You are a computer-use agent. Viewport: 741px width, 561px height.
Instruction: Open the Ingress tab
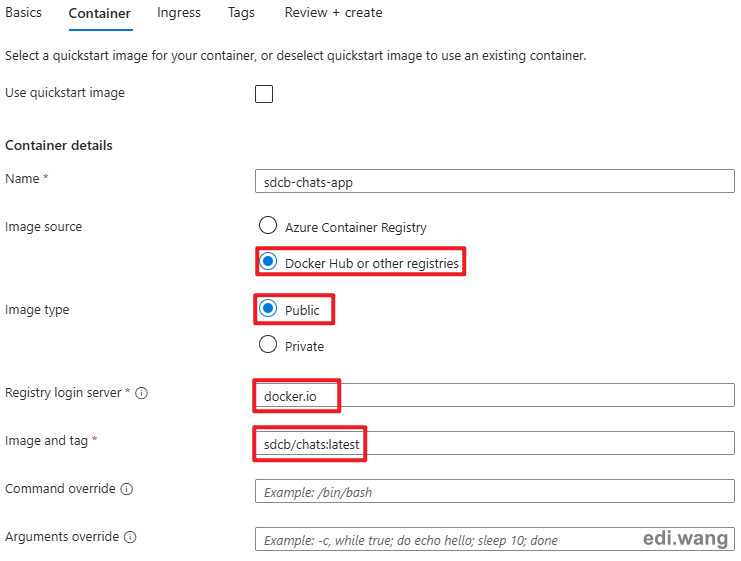[179, 13]
